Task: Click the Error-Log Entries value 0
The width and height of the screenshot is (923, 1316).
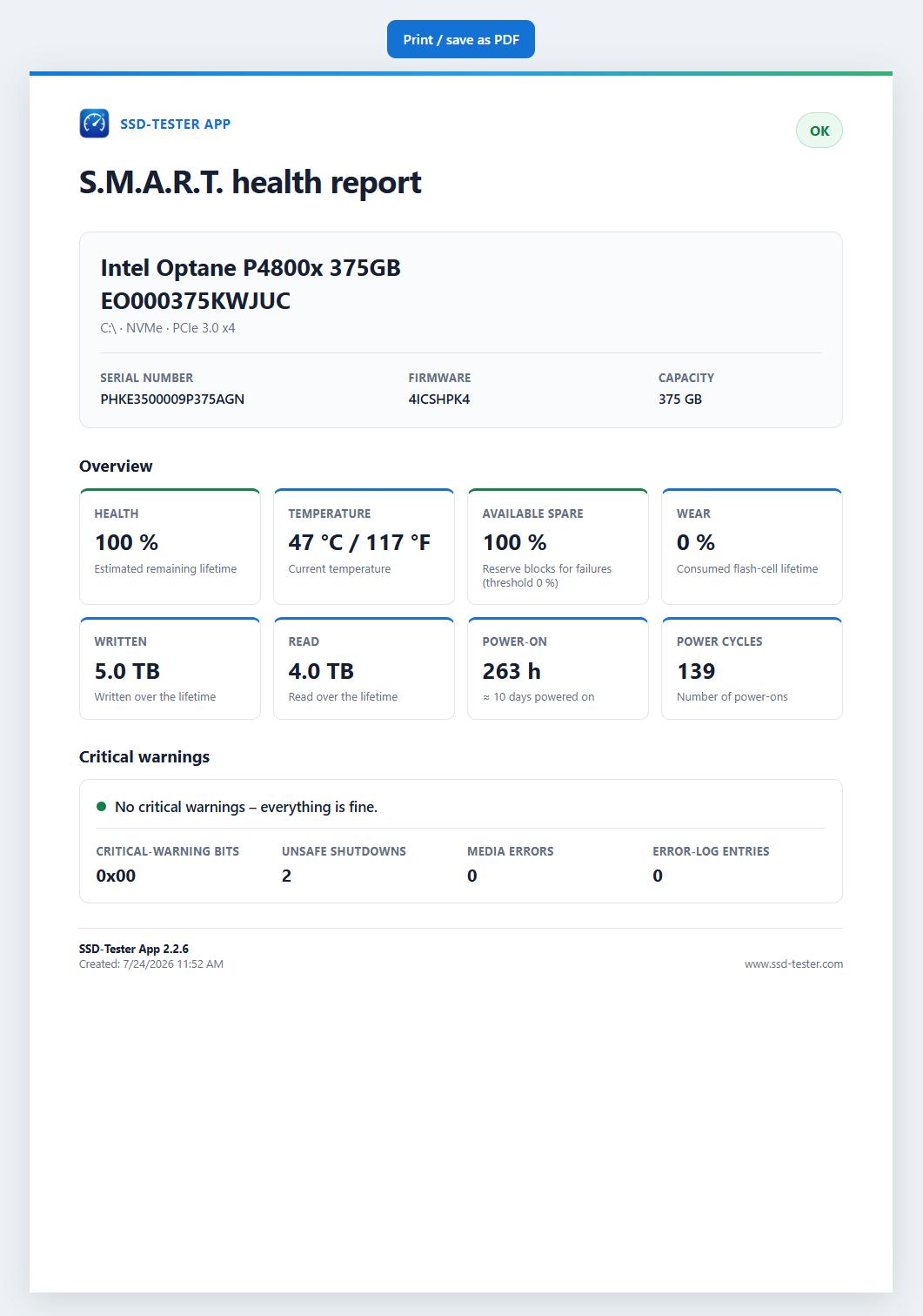Action: (x=658, y=876)
